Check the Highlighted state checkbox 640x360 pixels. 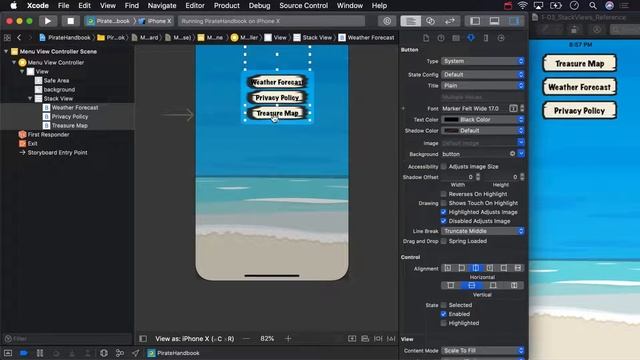click(444, 323)
